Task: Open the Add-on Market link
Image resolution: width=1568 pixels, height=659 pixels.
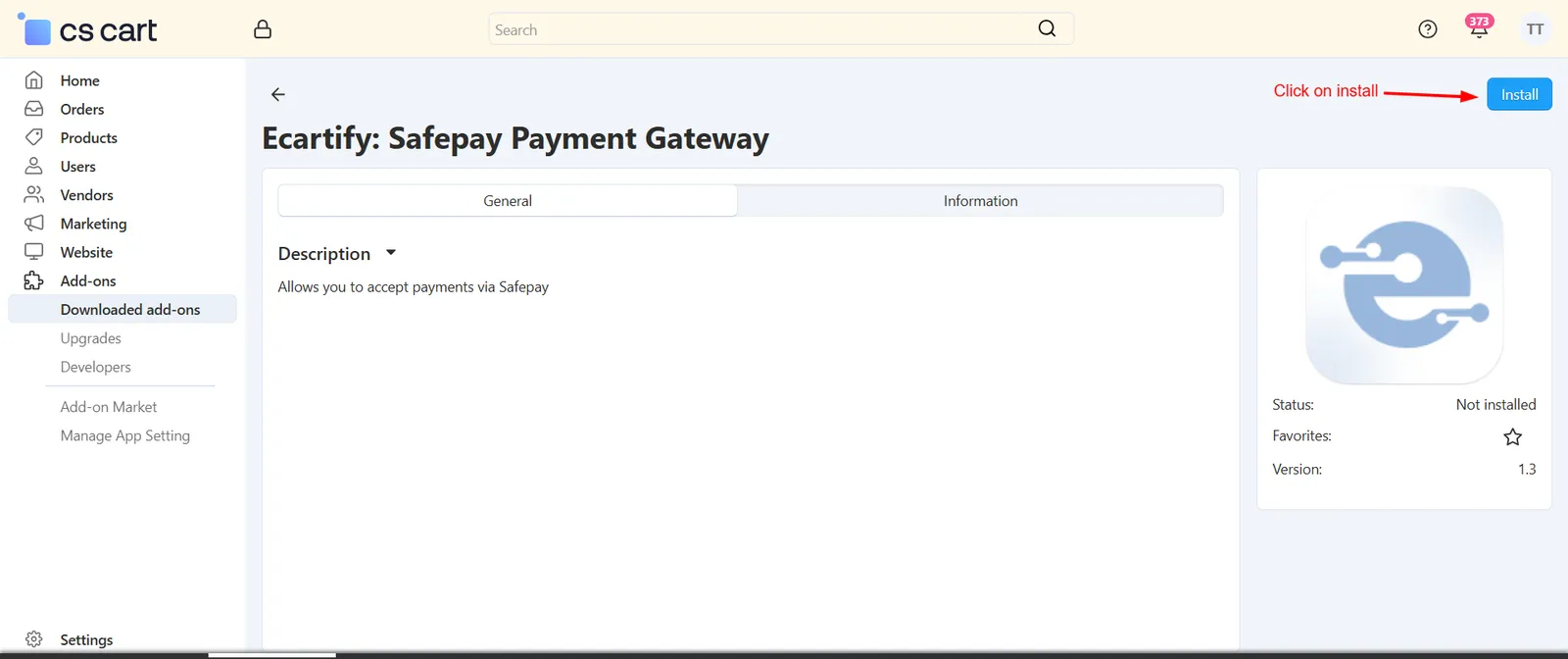Action: tap(109, 407)
